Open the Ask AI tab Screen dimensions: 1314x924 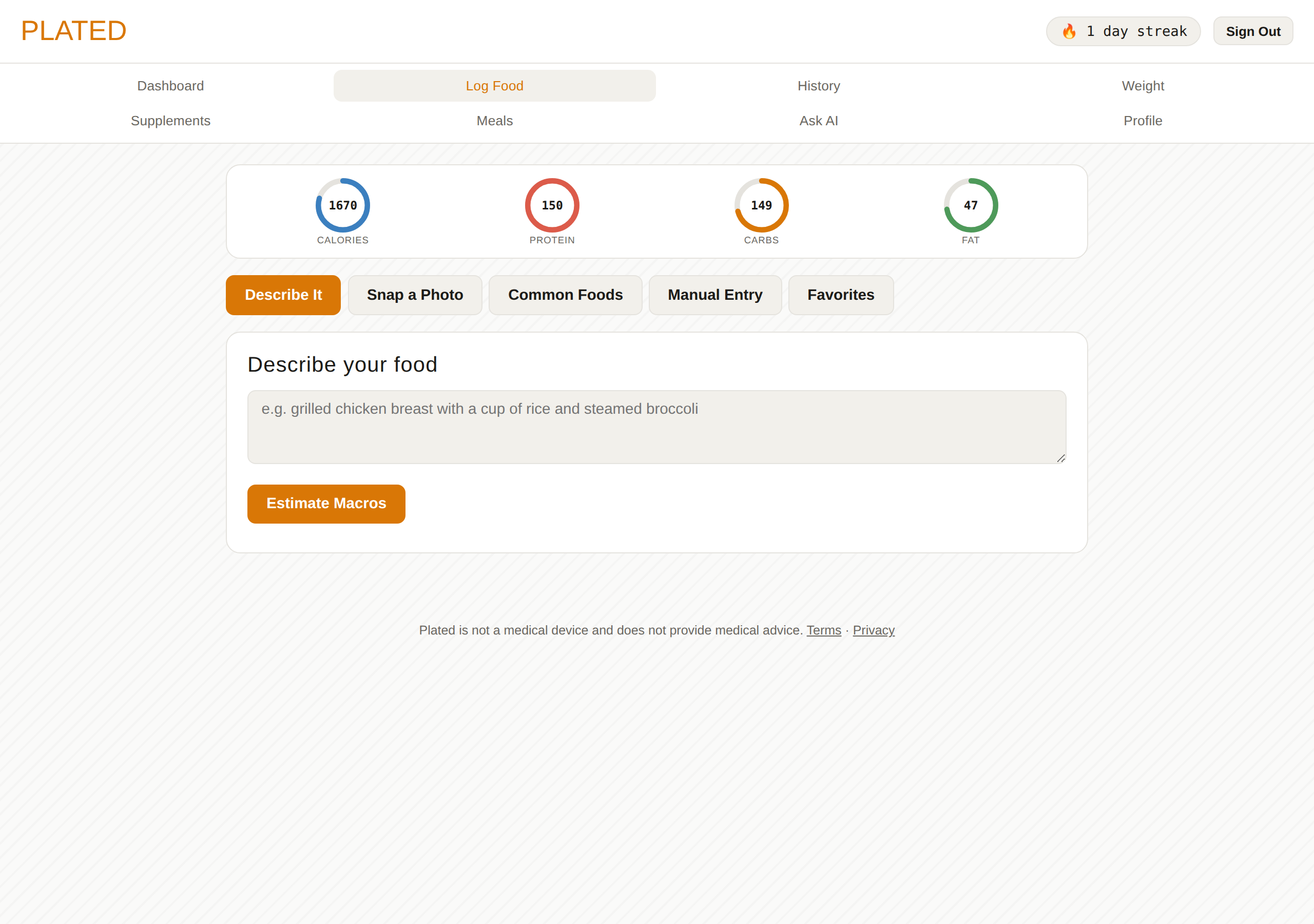point(818,121)
